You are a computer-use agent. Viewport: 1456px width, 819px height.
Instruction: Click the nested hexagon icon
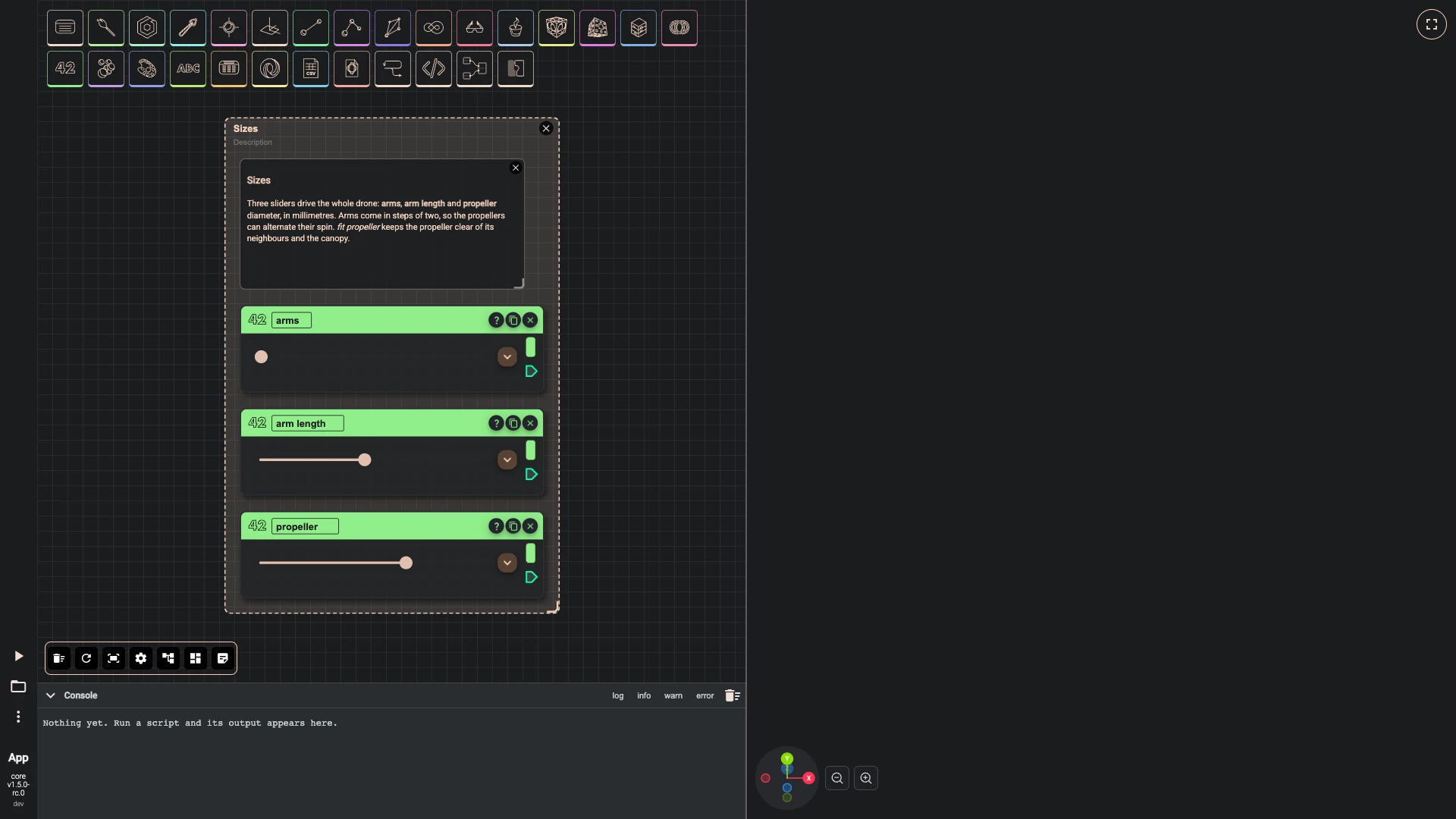pos(147,28)
